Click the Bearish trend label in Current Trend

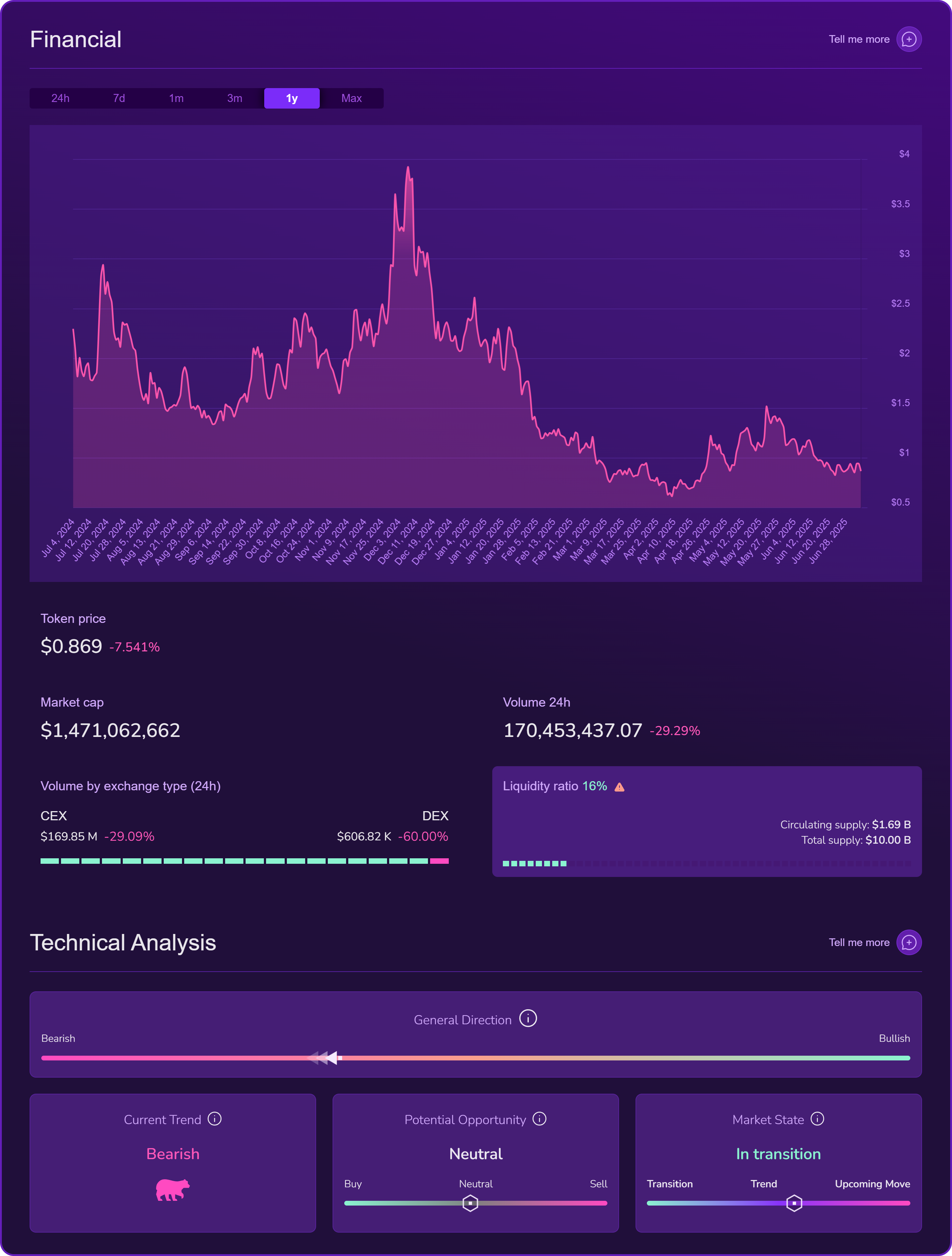[172, 1154]
